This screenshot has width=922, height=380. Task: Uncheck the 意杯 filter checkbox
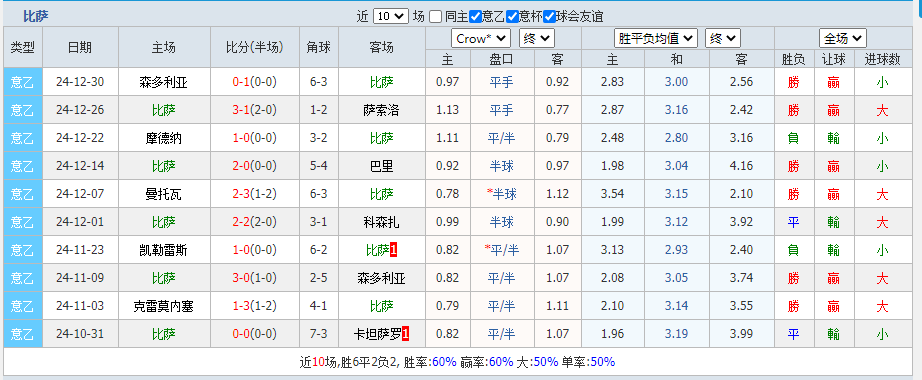click(x=513, y=16)
